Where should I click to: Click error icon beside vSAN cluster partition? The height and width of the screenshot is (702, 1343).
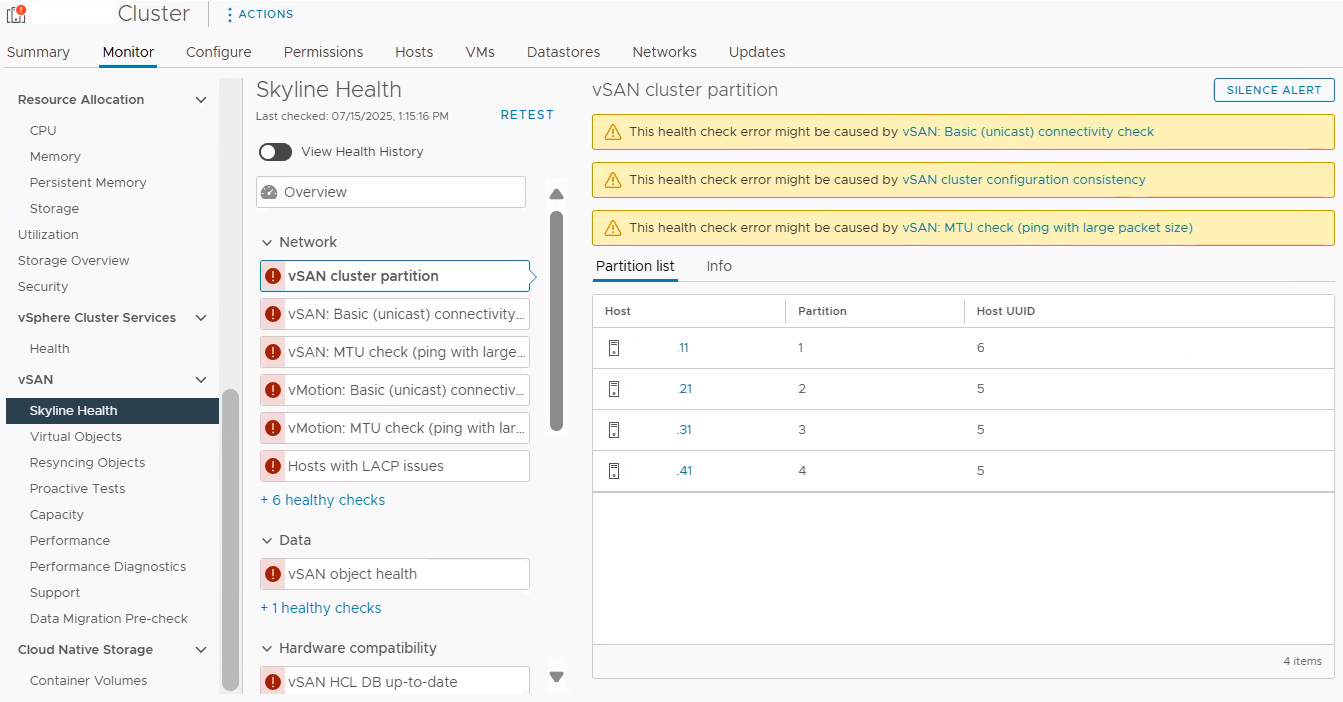pos(273,276)
